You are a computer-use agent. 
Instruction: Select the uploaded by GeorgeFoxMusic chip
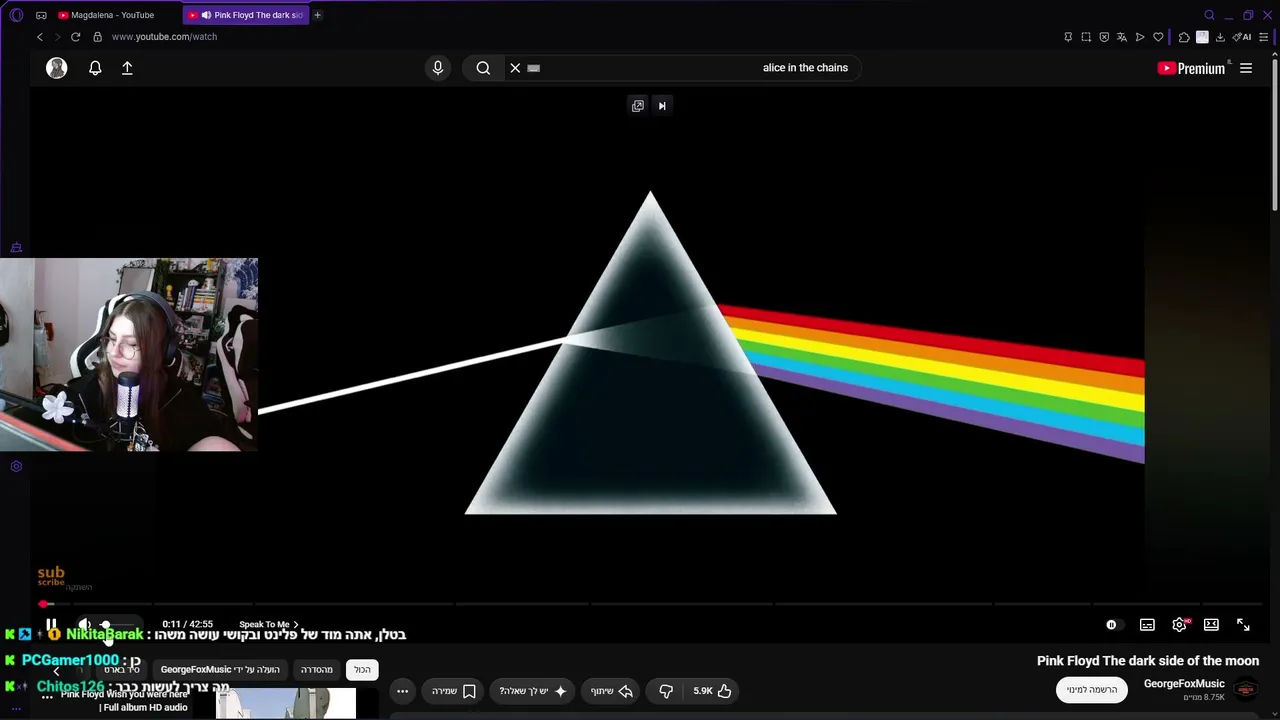click(x=220, y=670)
